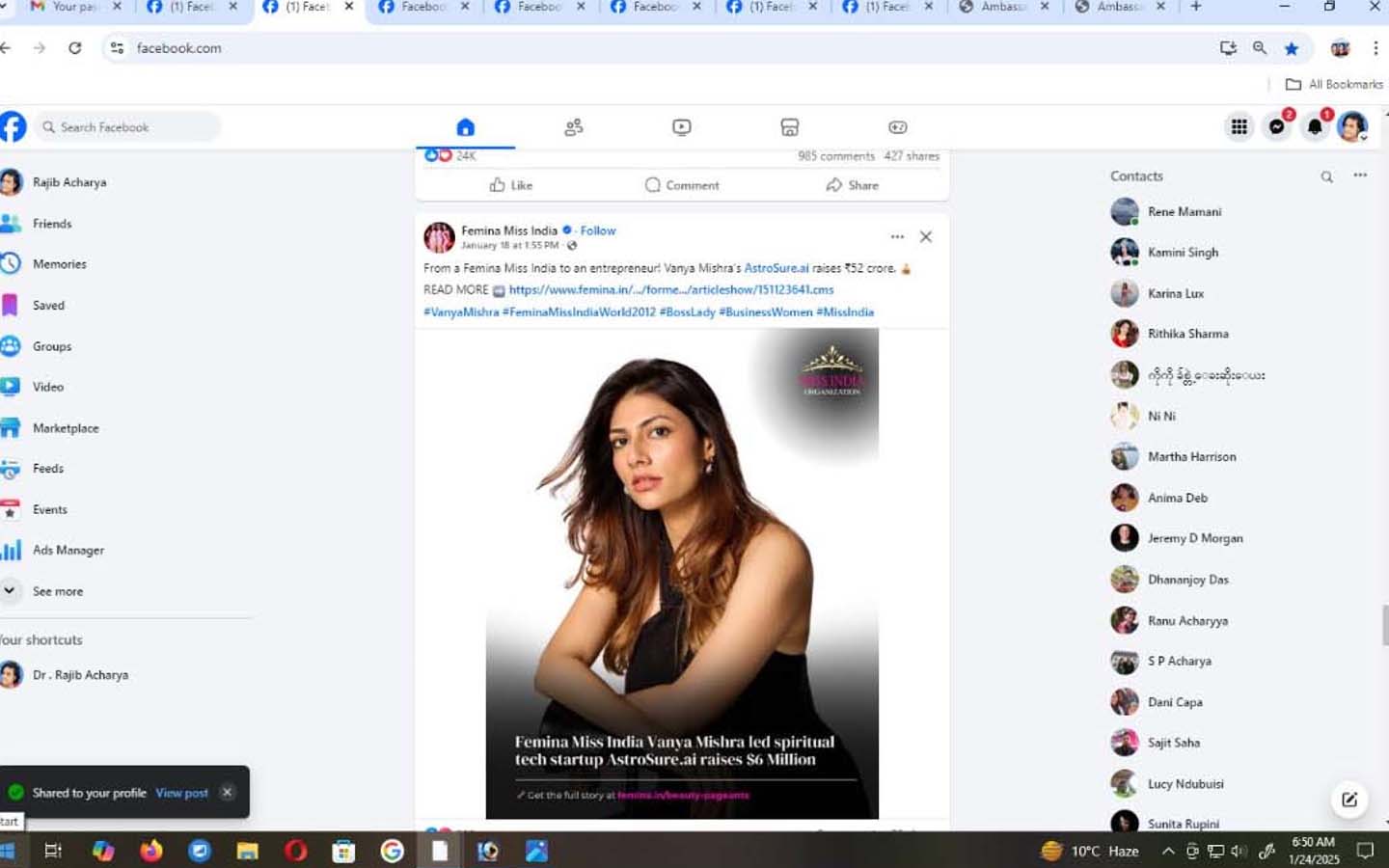Open chat with Karina Lux
The width and height of the screenshot is (1389, 868).
pyautogui.click(x=1176, y=293)
